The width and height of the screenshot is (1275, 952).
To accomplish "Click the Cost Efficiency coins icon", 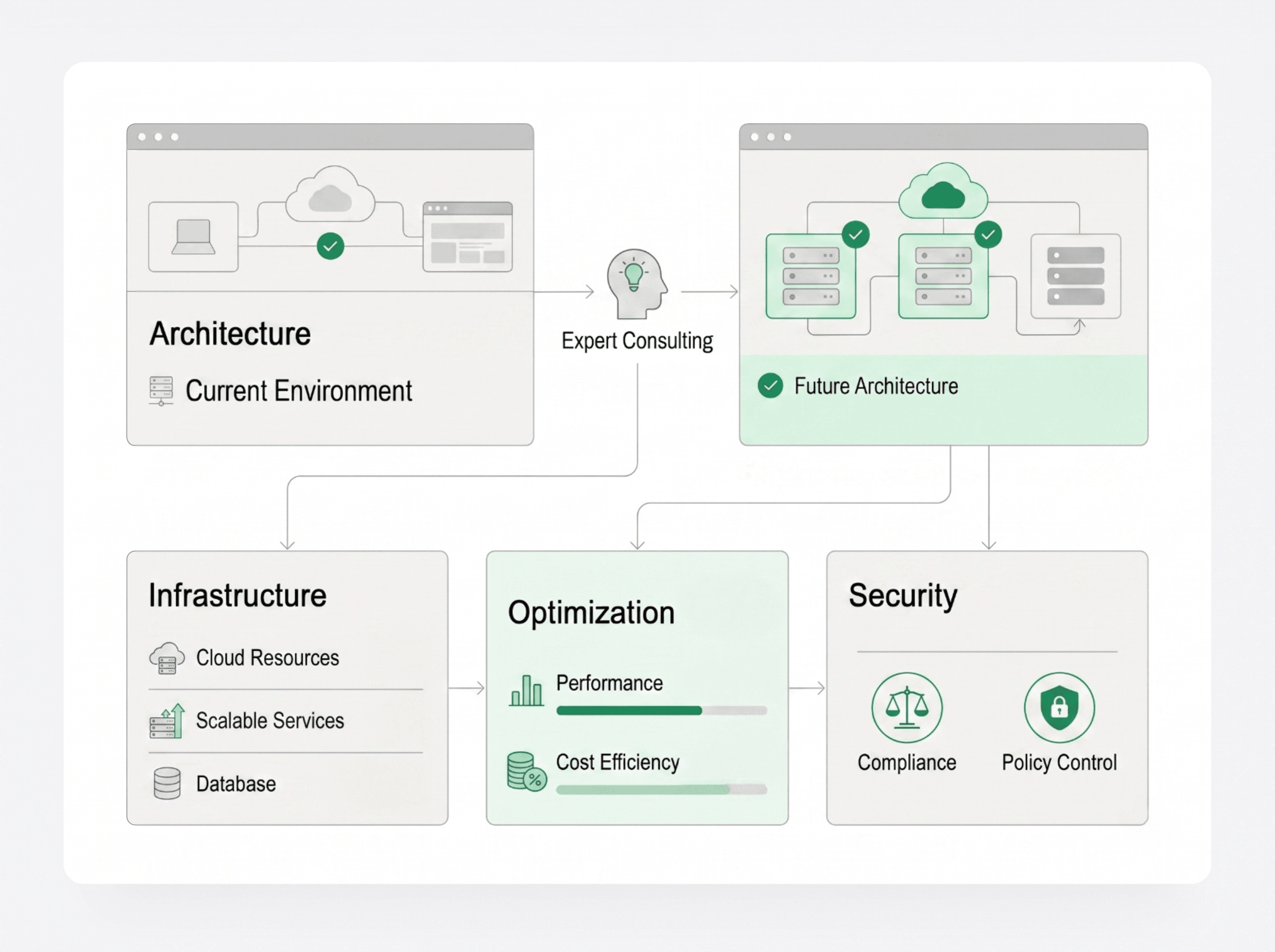I will 526,771.
